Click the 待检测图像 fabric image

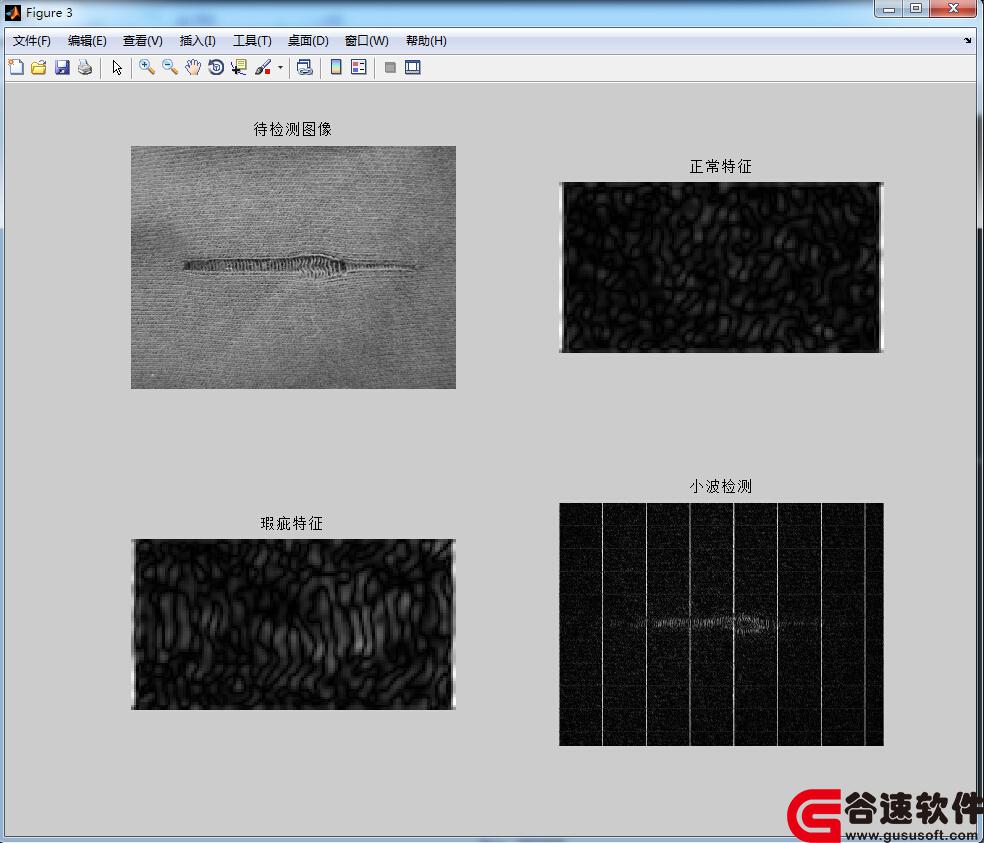[x=293, y=267]
